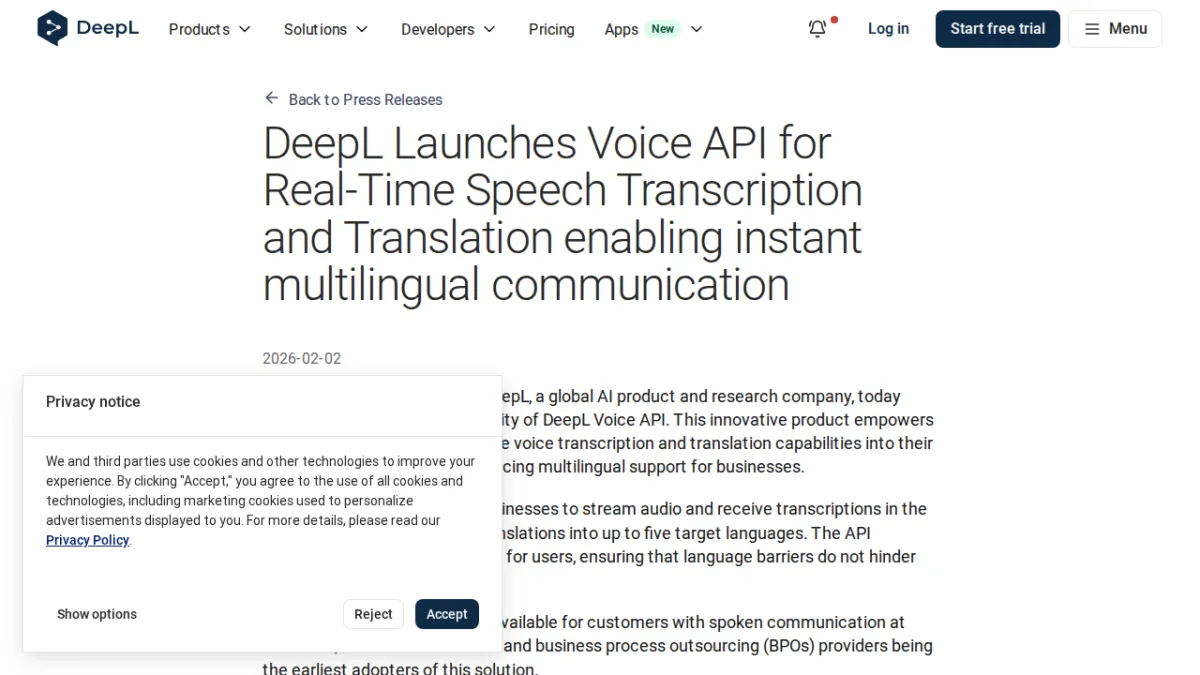The width and height of the screenshot is (1200, 675).
Task: Show cookie options in privacy notice
Action: [x=97, y=614]
